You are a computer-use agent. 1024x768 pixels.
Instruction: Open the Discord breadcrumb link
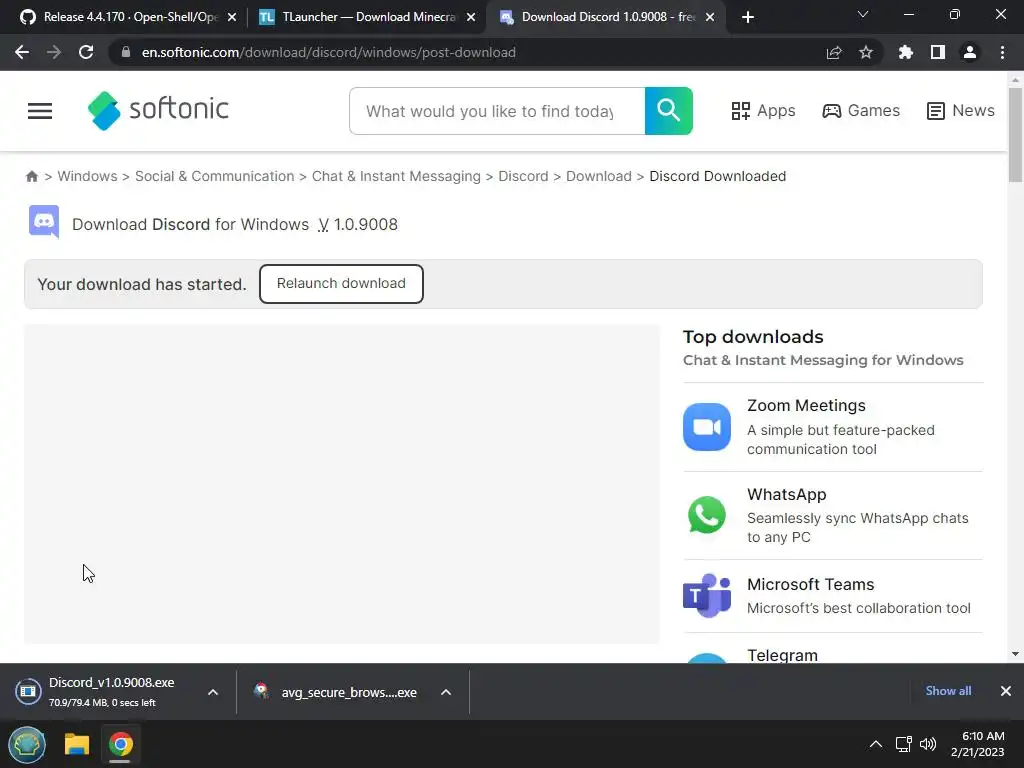pos(523,176)
